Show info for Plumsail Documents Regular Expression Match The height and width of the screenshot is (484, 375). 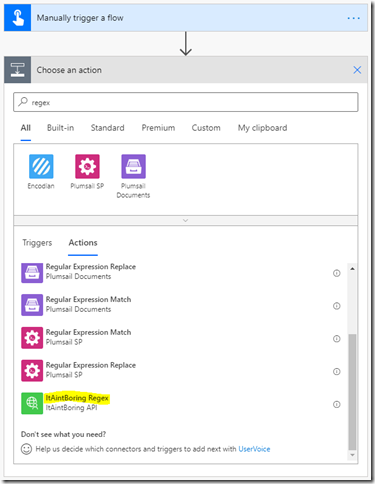click(x=337, y=306)
